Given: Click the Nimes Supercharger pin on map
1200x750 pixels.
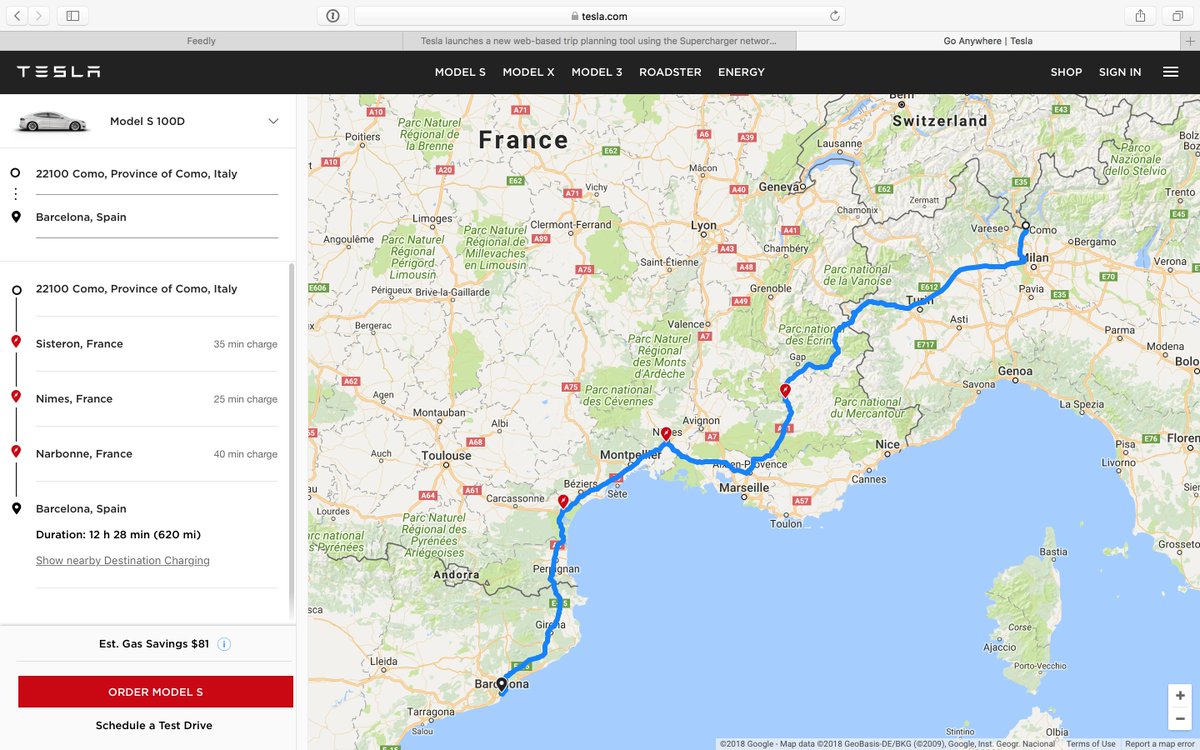Looking at the screenshot, I should [666, 435].
